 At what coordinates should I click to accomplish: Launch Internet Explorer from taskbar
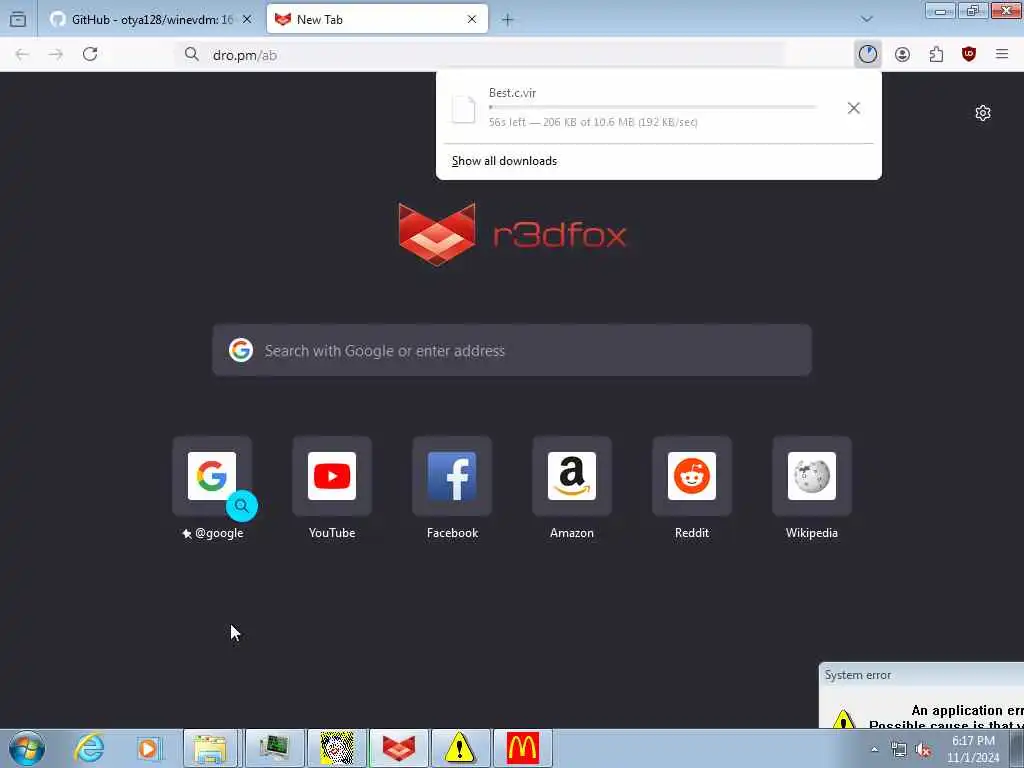(x=89, y=748)
